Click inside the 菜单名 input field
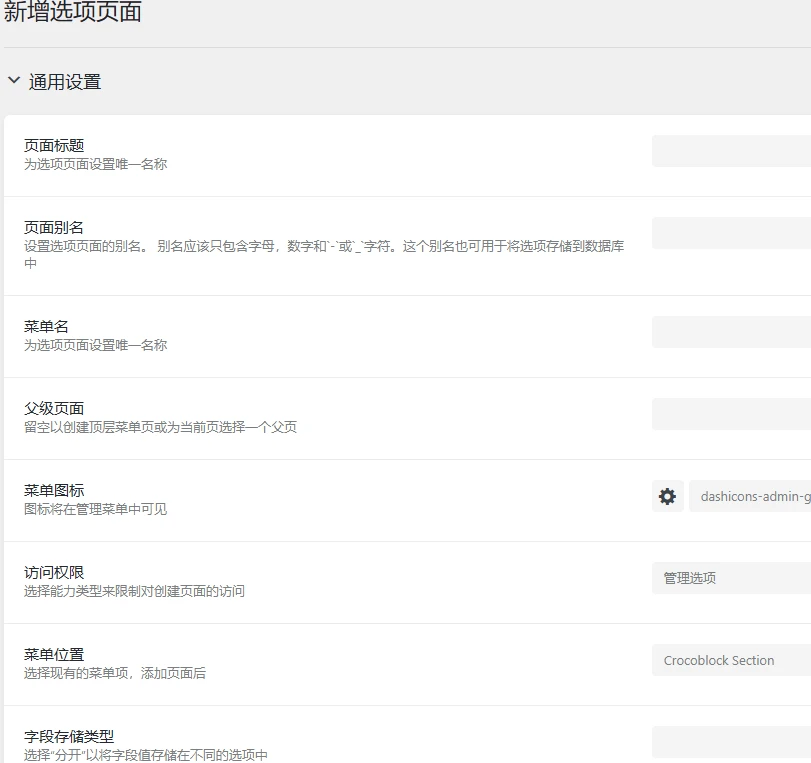The height and width of the screenshot is (763, 811). [x=730, y=332]
